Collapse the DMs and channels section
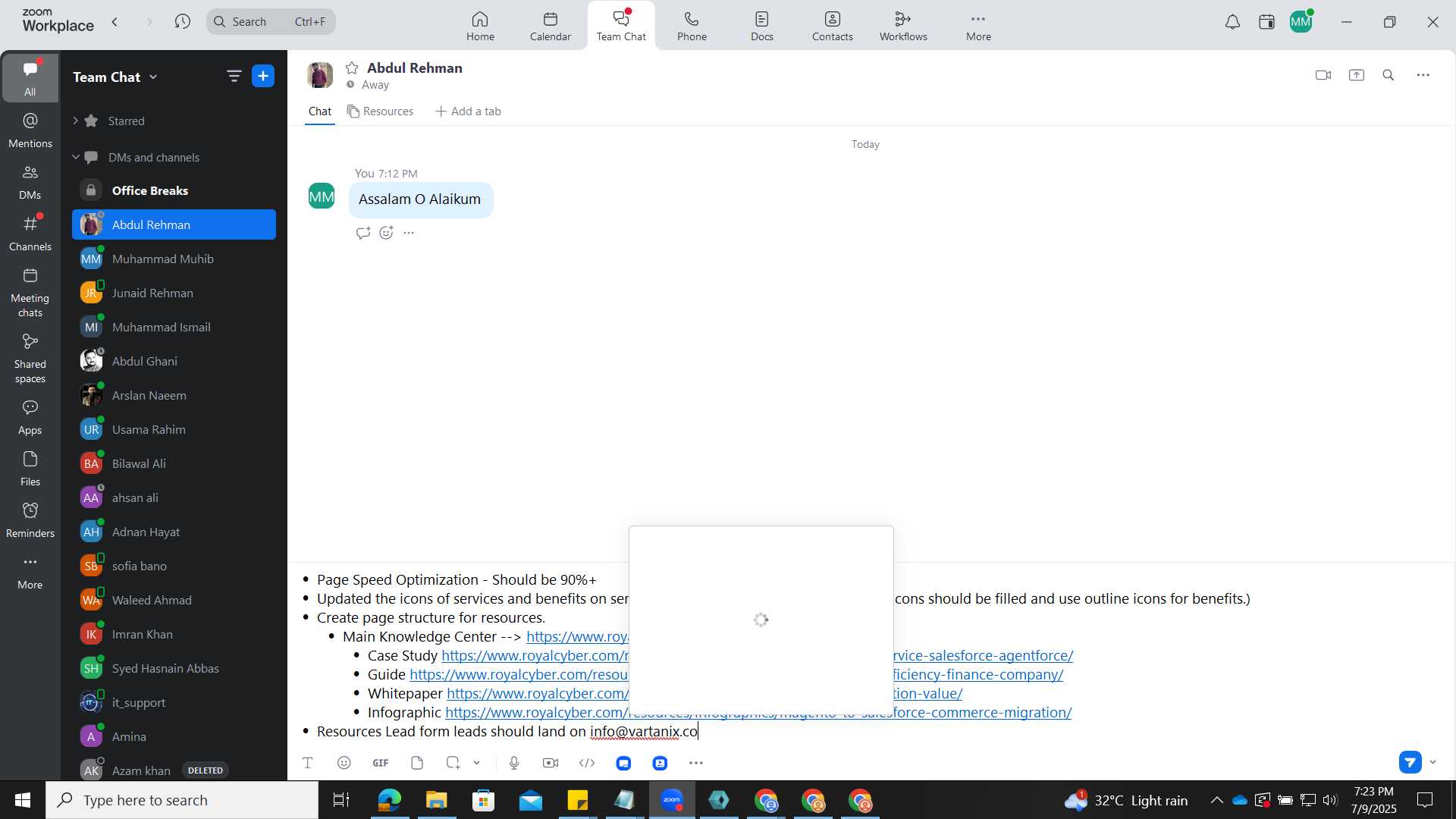Image resolution: width=1456 pixels, height=819 pixels. [75, 157]
